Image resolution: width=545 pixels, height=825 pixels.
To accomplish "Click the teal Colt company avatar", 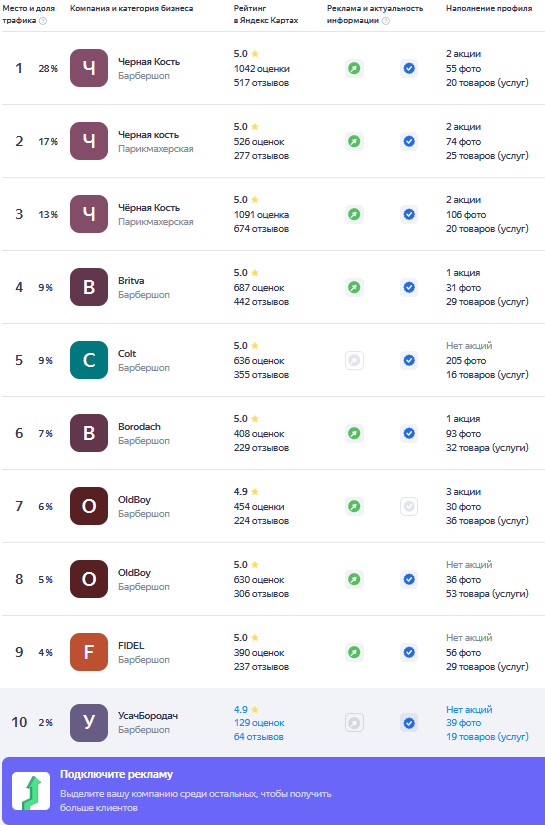I will click(89, 360).
